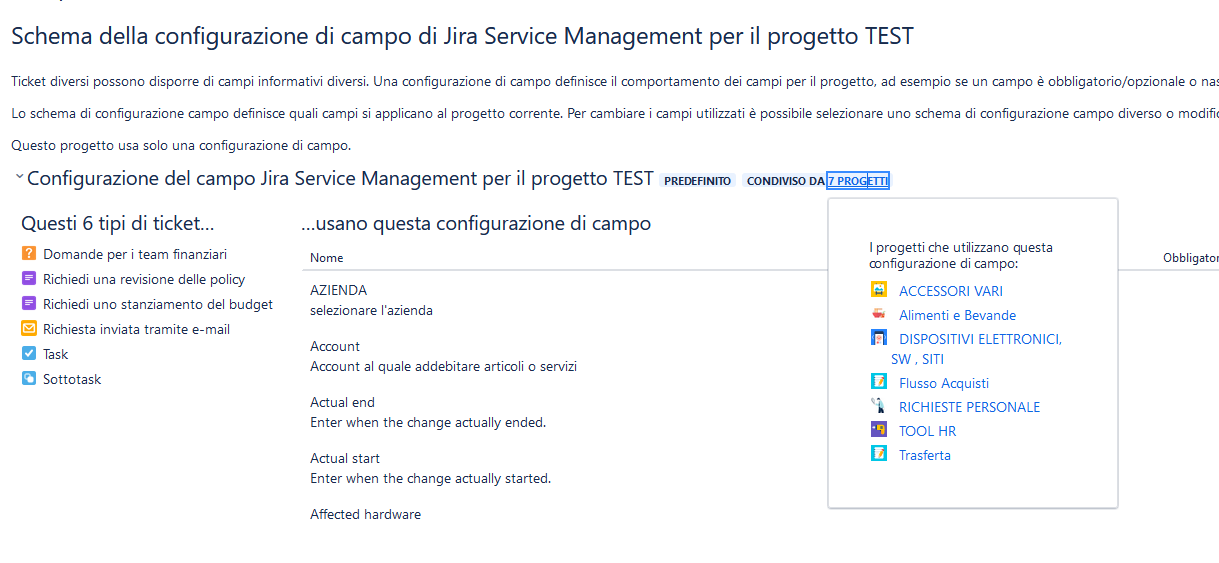Click the Richiedi uno stanziamento del budget icon

29,304
